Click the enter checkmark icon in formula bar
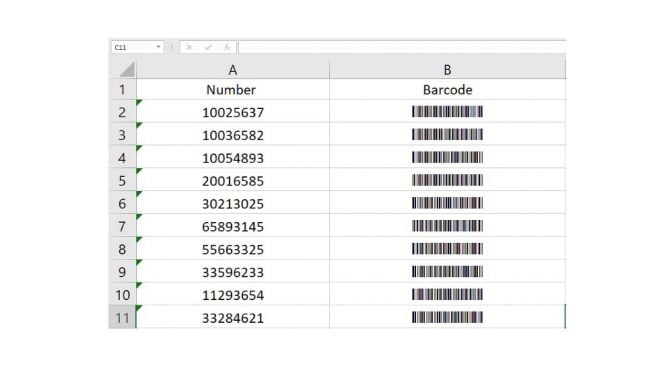Viewport: 653px width, 366px height. pyautogui.click(x=208, y=47)
